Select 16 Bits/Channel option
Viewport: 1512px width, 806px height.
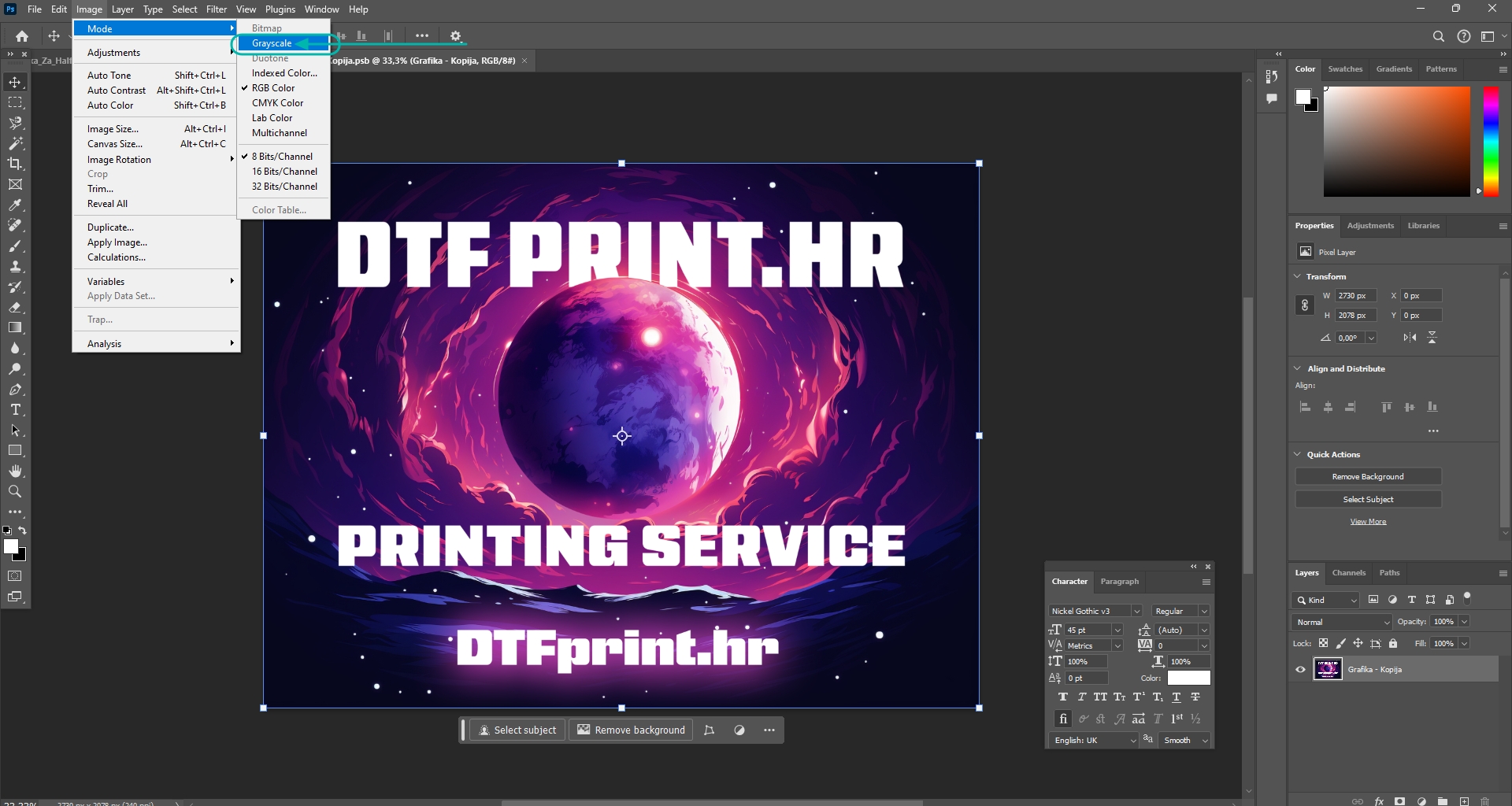(x=284, y=172)
